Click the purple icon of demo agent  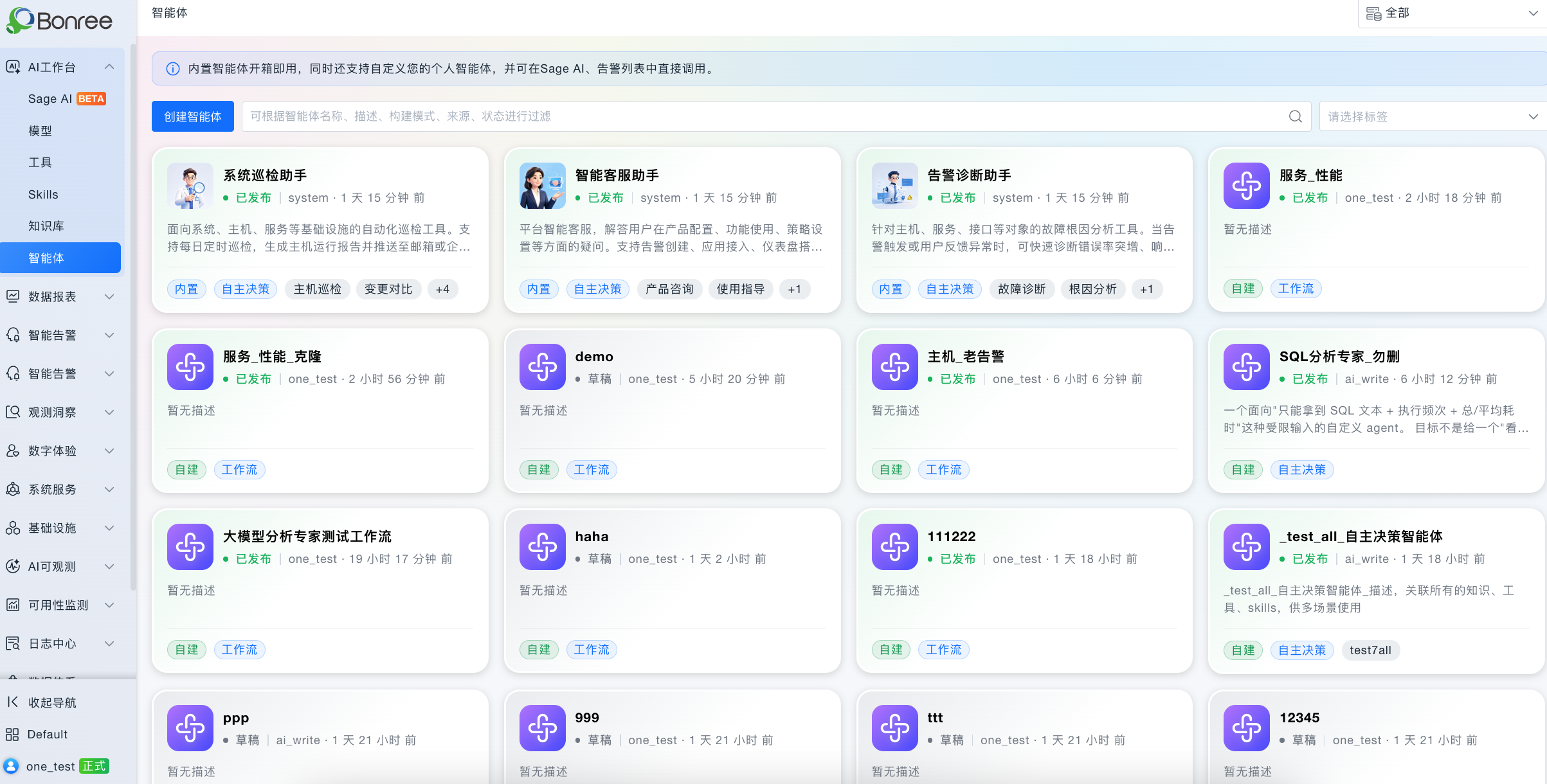(x=543, y=367)
